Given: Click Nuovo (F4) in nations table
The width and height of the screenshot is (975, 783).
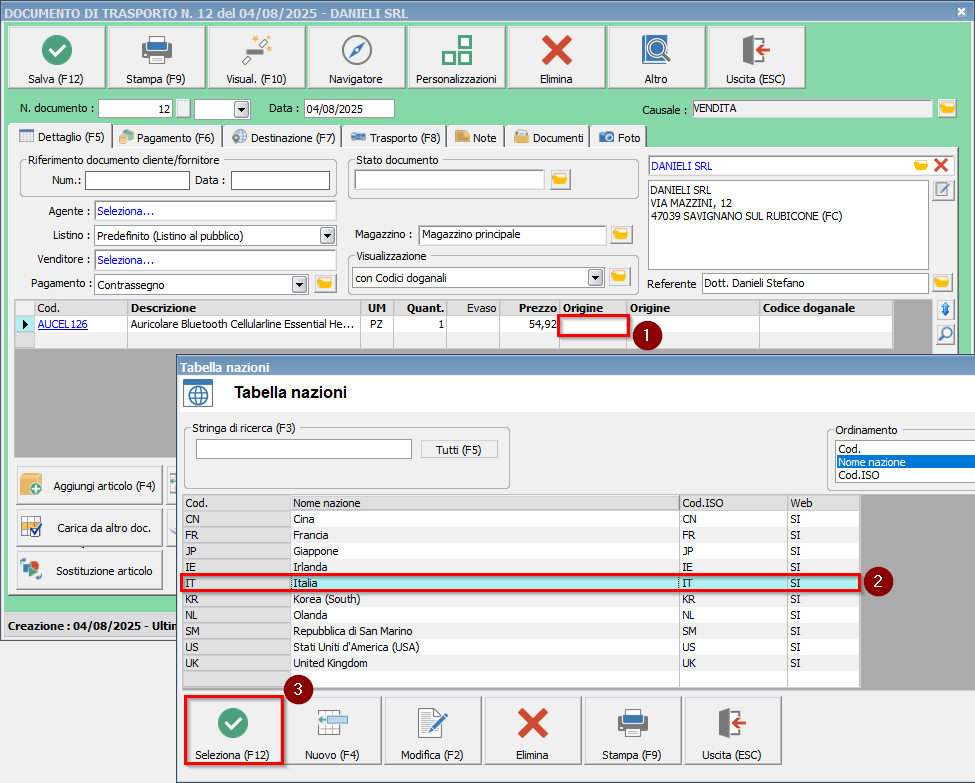Looking at the screenshot, I should pyautogui.click(x=333, y=731).
